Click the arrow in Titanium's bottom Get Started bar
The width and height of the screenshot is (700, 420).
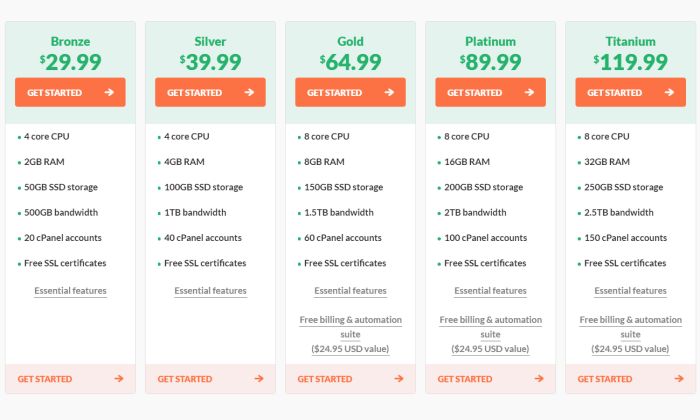tap(679, 378)
